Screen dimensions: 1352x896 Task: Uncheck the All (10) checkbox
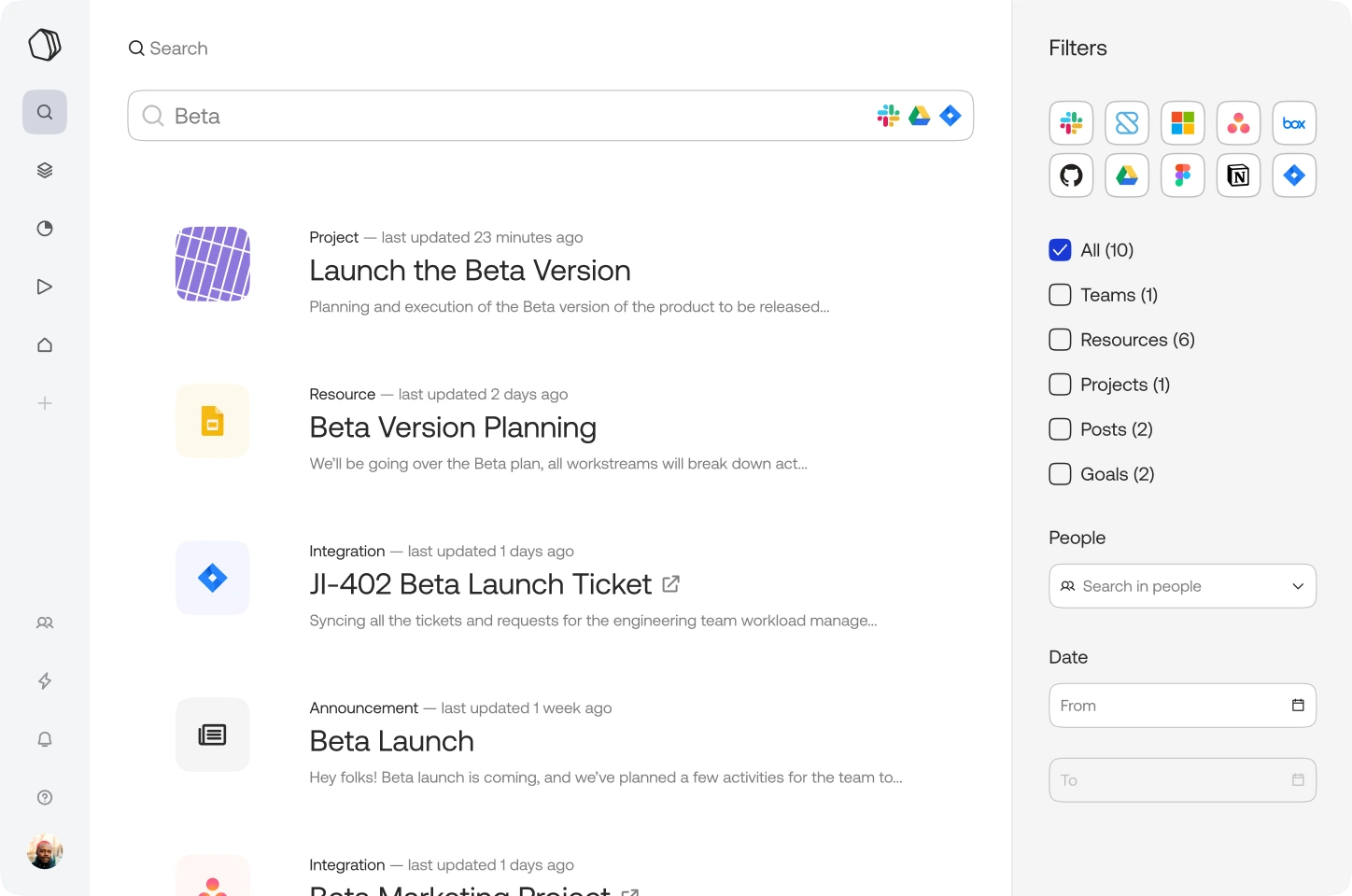[x=1060, y=250]
